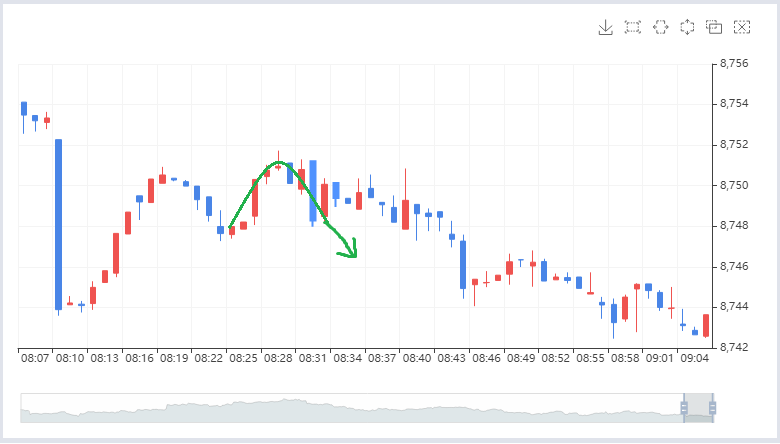Screen dimensions: 780x444
Task: Click the 8,756 price axis label
Action: pyautogui.click(x=734, y=64)
